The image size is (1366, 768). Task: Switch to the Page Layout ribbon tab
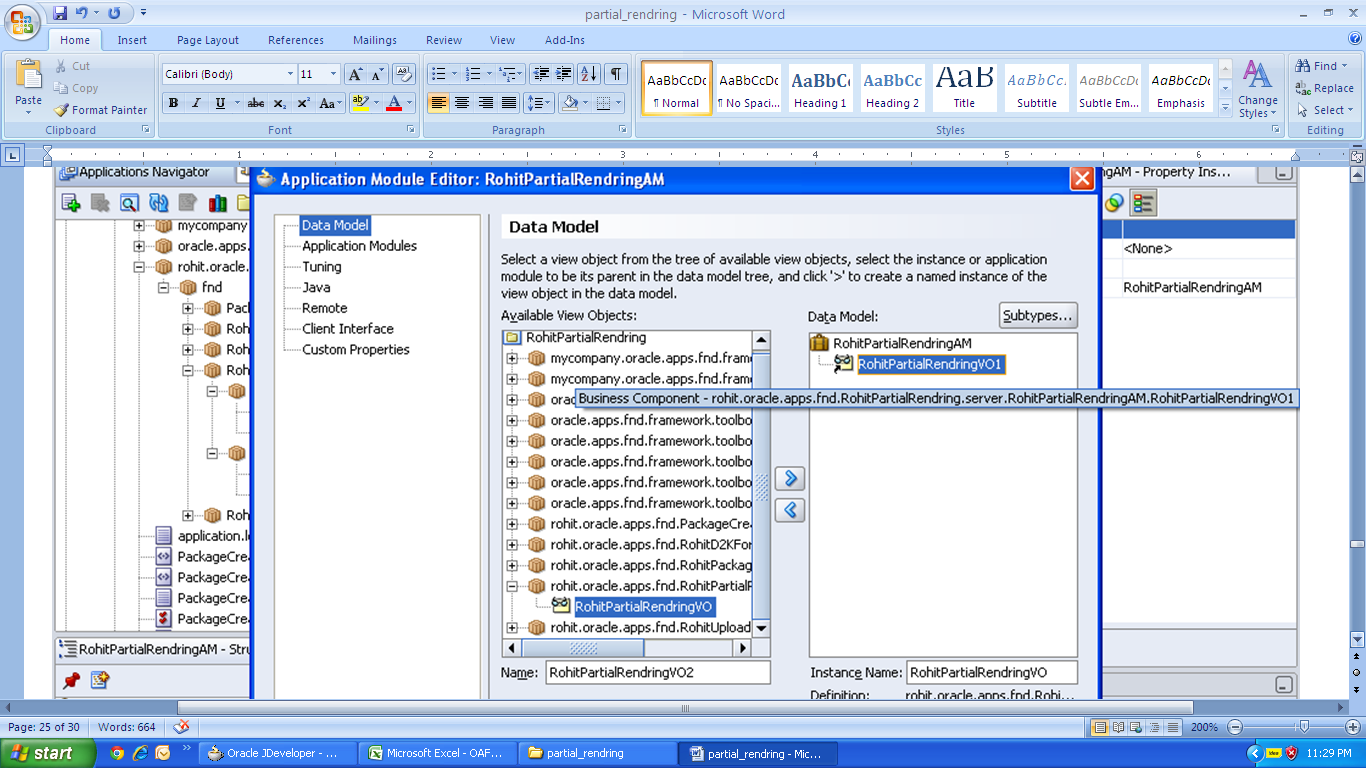tap(207, 39)
